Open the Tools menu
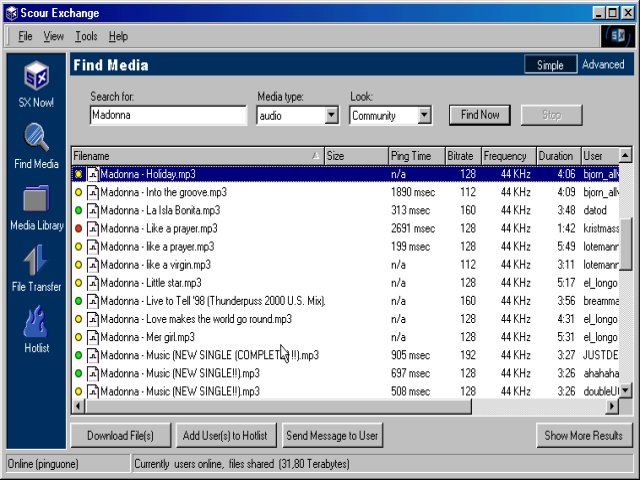Screen dimensions: 640x480 [x=86, y=36]
